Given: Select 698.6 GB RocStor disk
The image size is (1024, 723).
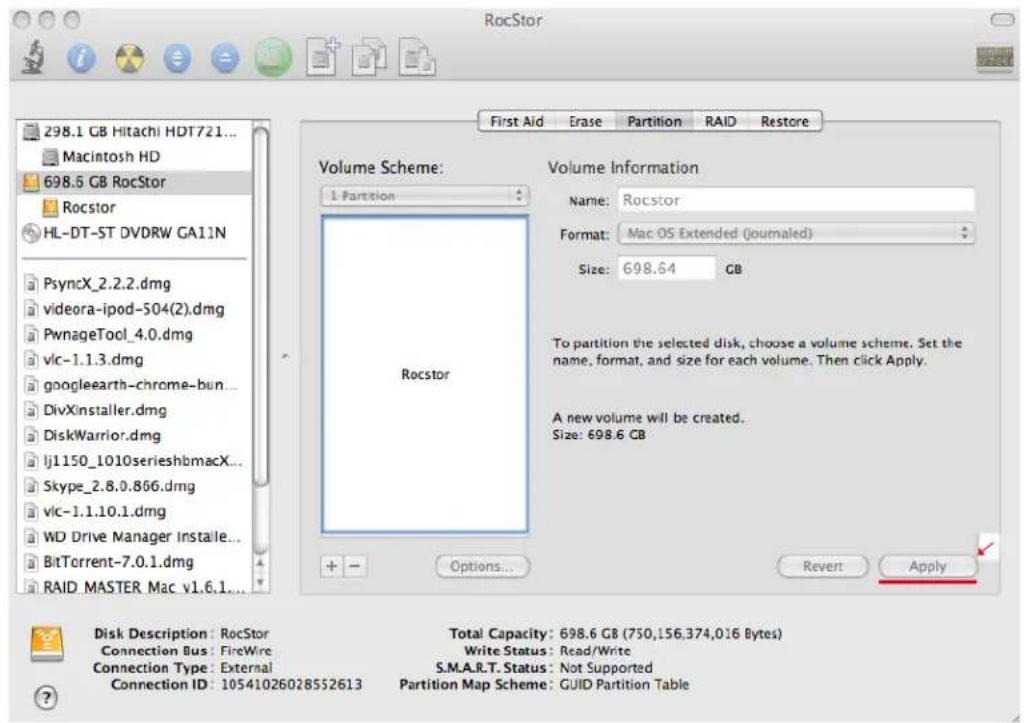Looking at the screenshot, I should pyautogui.click(x=133, y=182).
